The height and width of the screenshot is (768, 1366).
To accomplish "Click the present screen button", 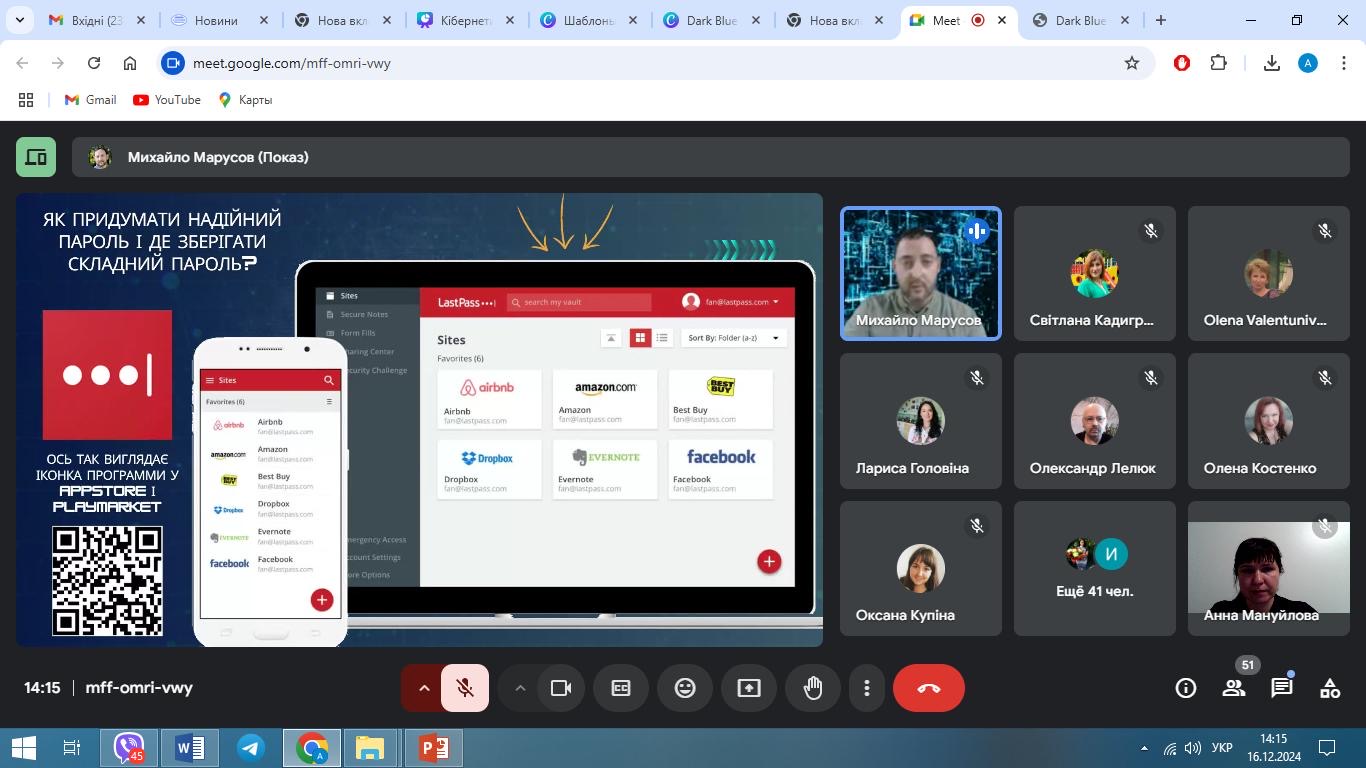I will (x=749, y=688).
